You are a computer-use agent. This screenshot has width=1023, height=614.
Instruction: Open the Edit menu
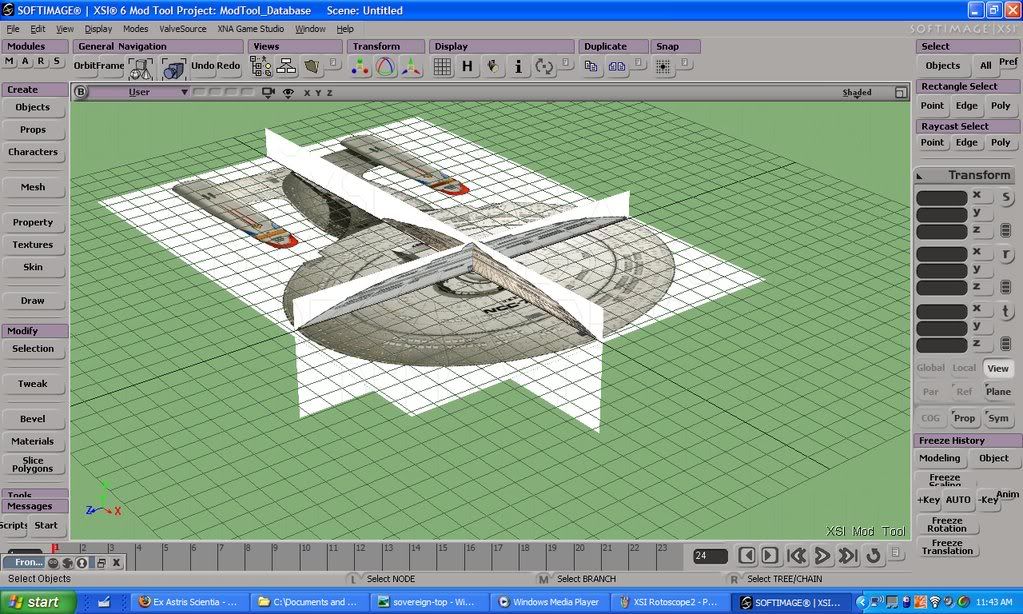pyautogui.click(x=38, y=29)
